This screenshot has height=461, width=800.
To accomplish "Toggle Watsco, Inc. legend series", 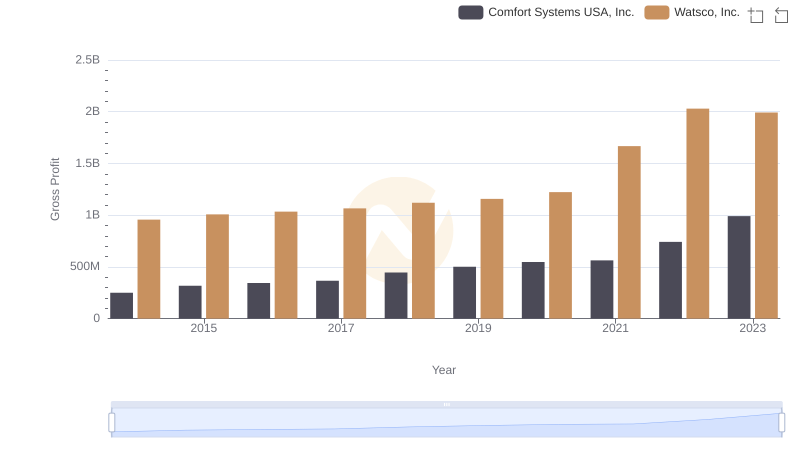I will pos(692,12).
